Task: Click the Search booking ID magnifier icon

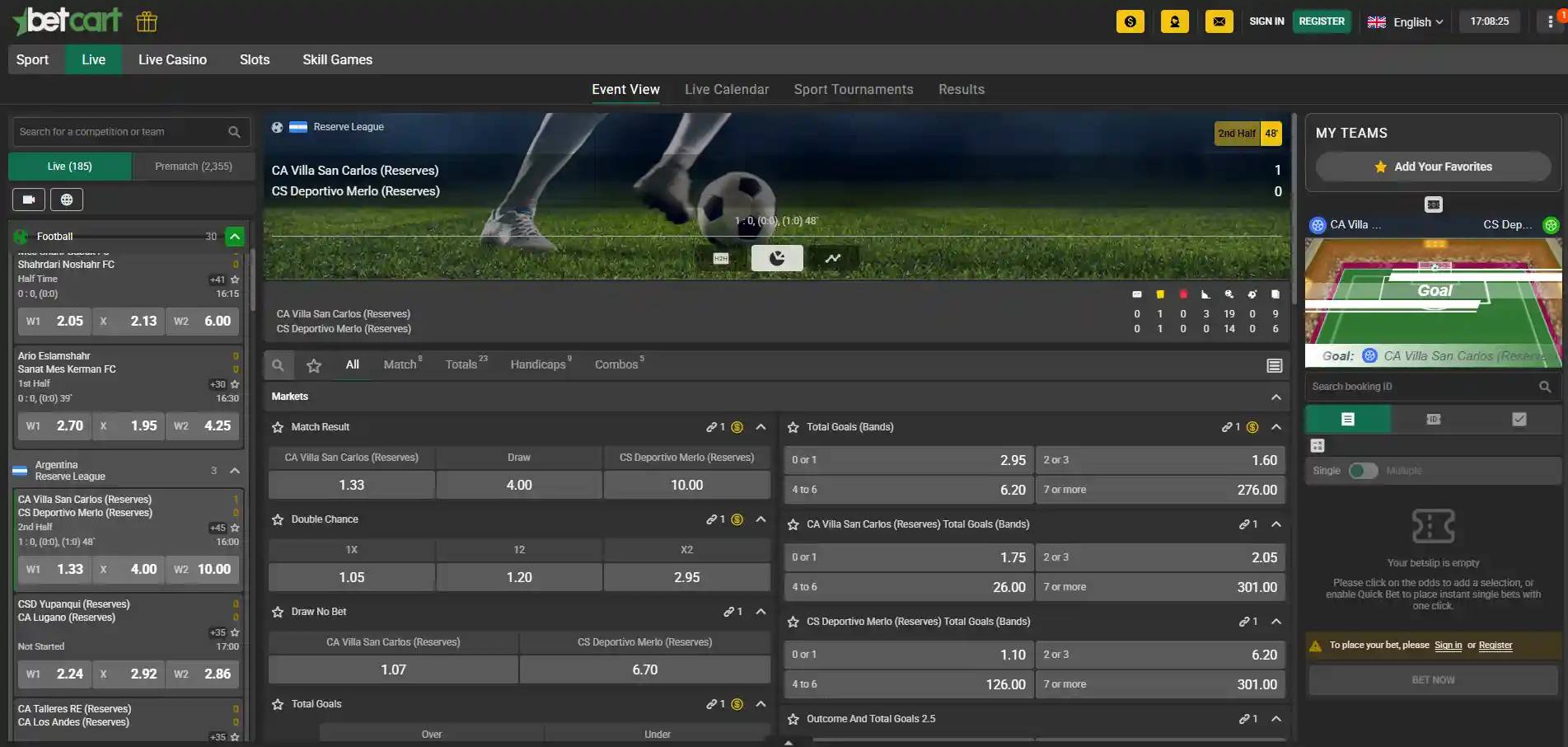Action: tap(1545, 387)
